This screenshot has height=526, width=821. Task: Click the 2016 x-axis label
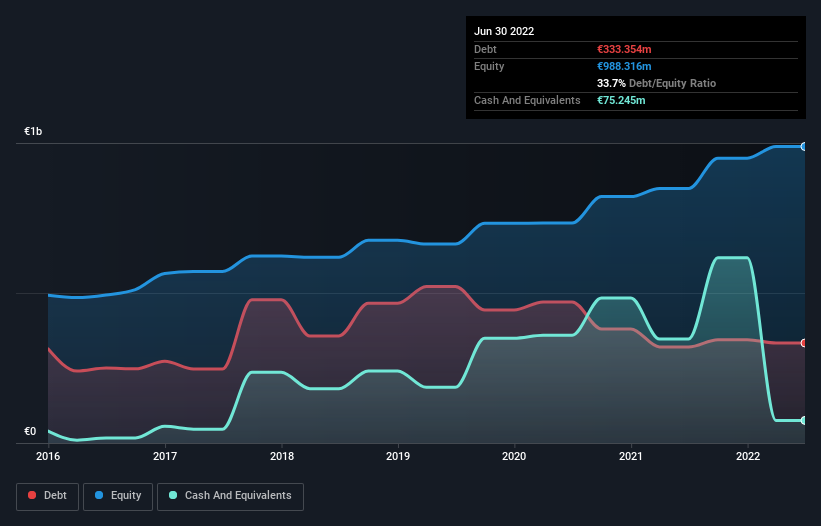(48, 456)
